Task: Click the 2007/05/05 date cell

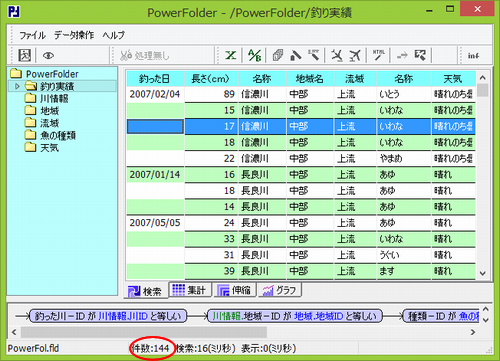Action: pos(155,223)
